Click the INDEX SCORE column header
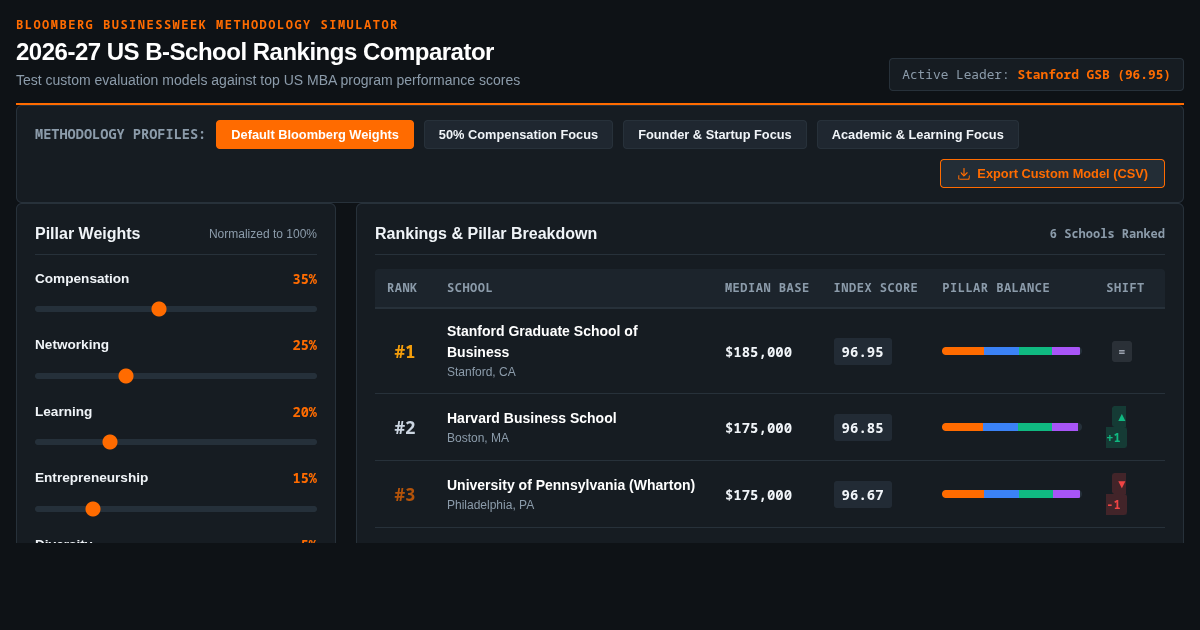Viewport: 1200px width, 630px height. coord(876,288)
